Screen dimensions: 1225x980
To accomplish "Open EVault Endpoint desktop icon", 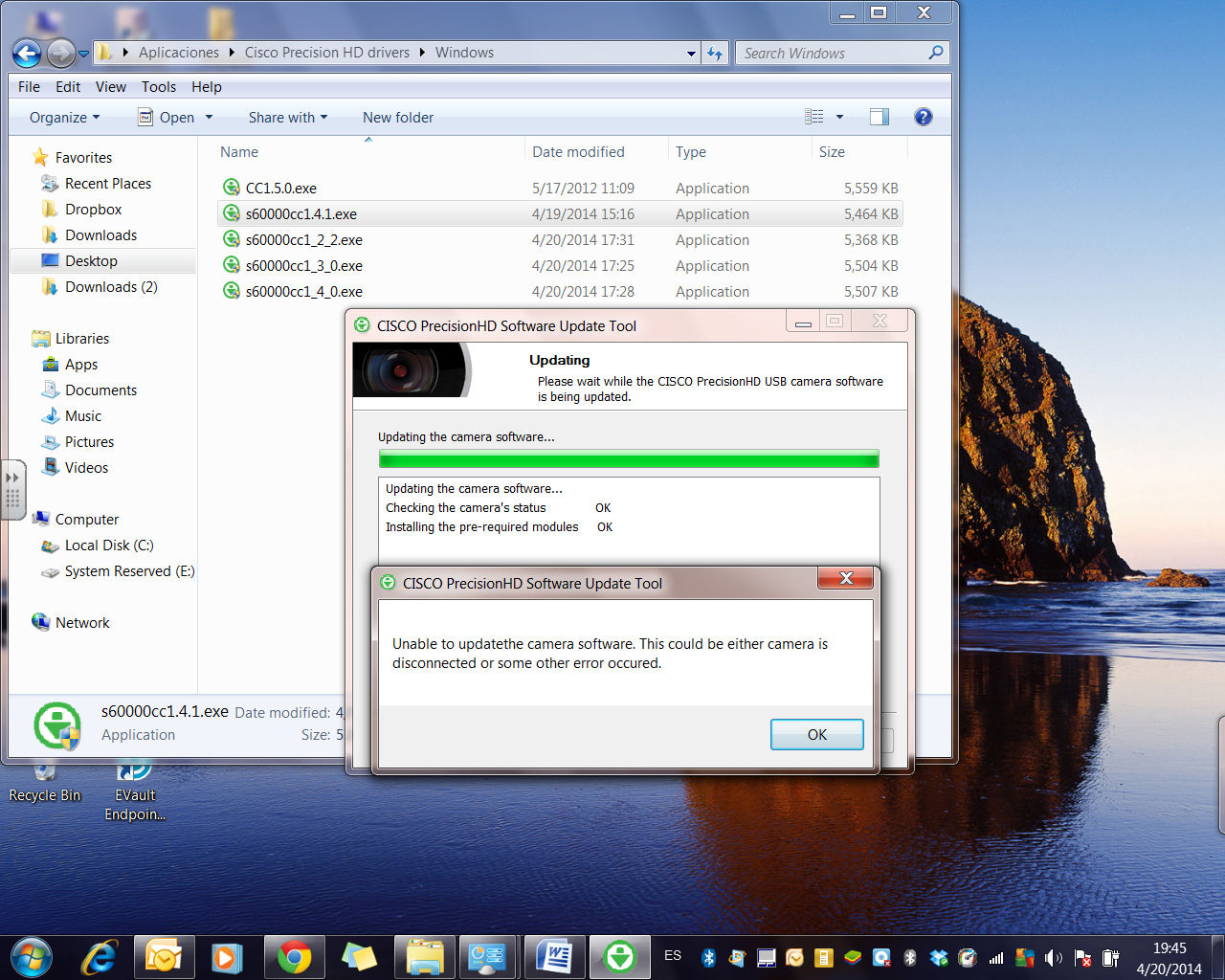I will click(135, 792).
